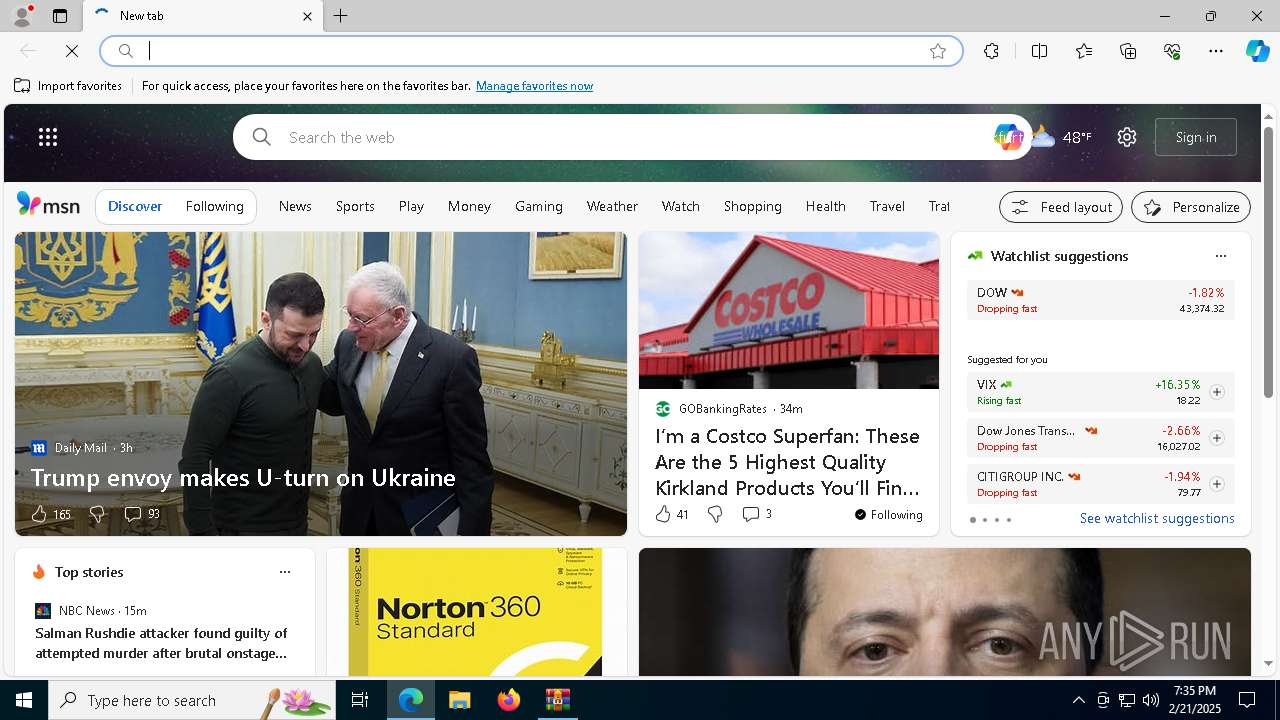Screen dimensions: 1280x720
Task: Open page settings gear icon
Action: point(1127,137)
